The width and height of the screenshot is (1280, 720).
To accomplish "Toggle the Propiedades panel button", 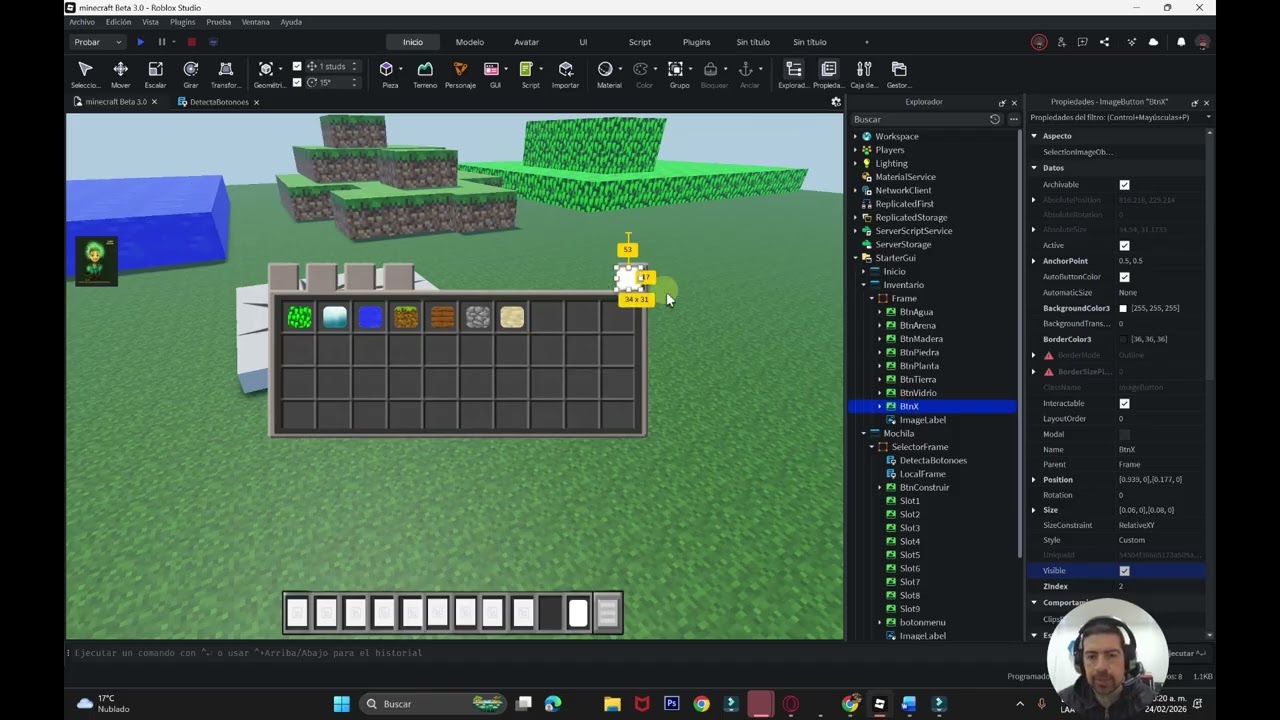I will point(828,74).
